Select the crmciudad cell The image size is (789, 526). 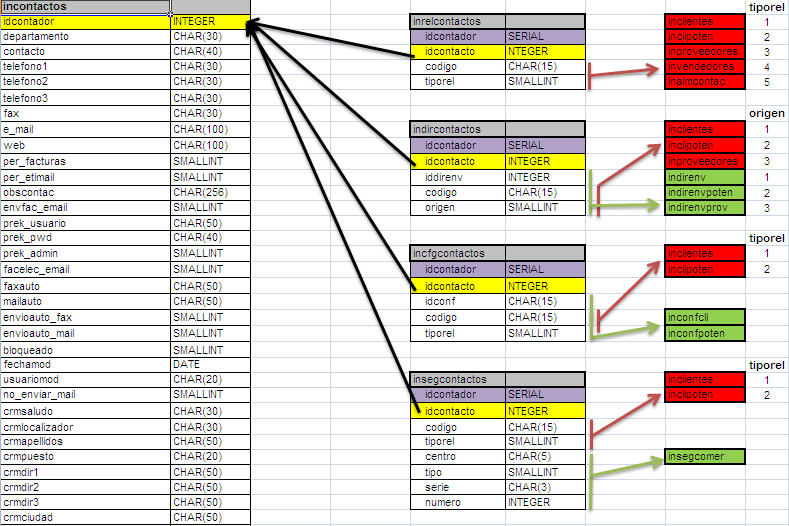85,518
